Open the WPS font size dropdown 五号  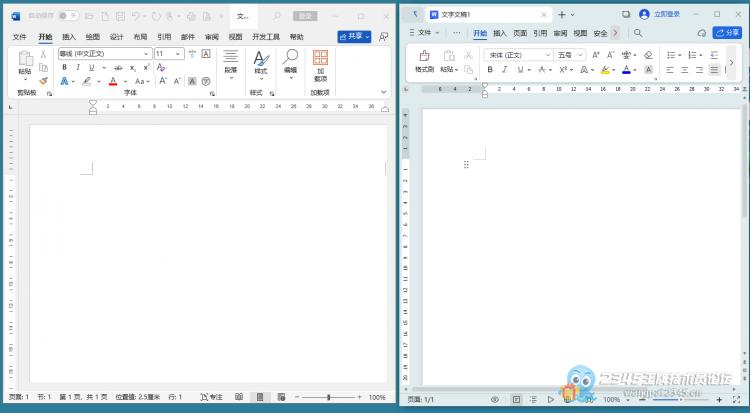pyautogui.click(x=570, y=55)
